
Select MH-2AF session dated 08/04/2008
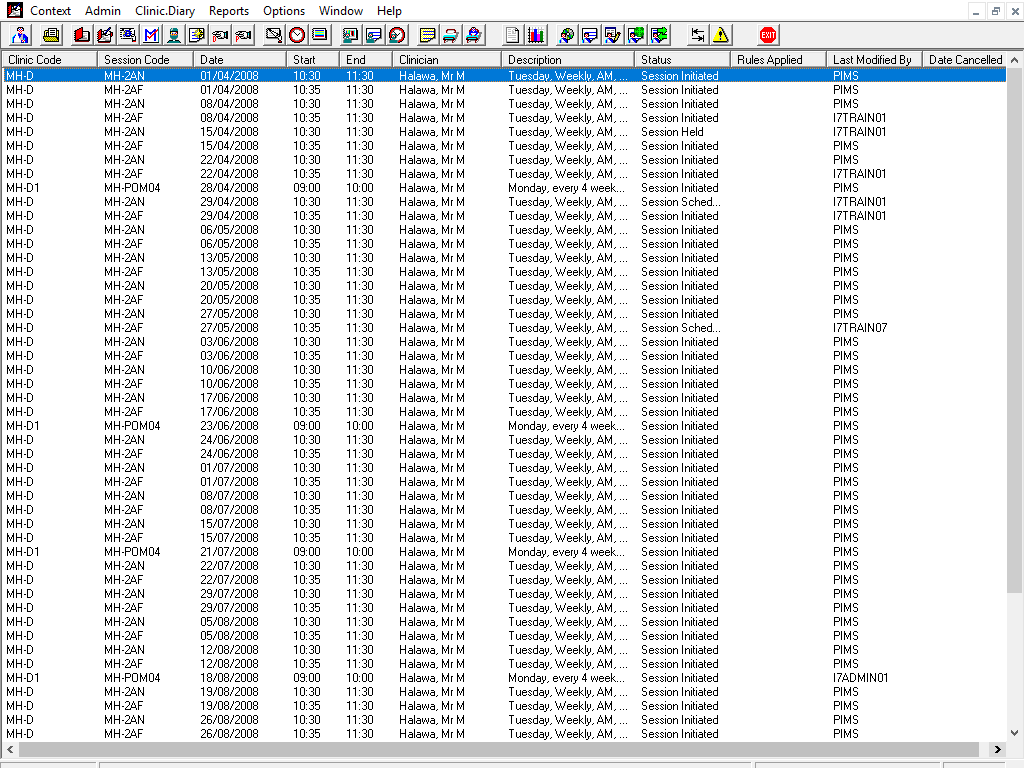pos(504,118)
